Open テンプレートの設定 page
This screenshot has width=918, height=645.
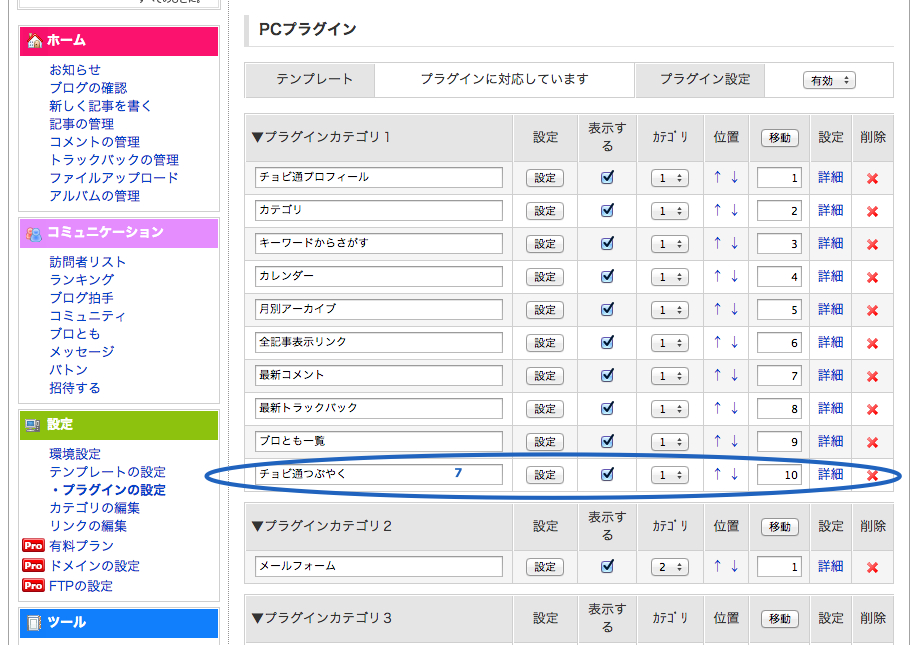[107, 472]
